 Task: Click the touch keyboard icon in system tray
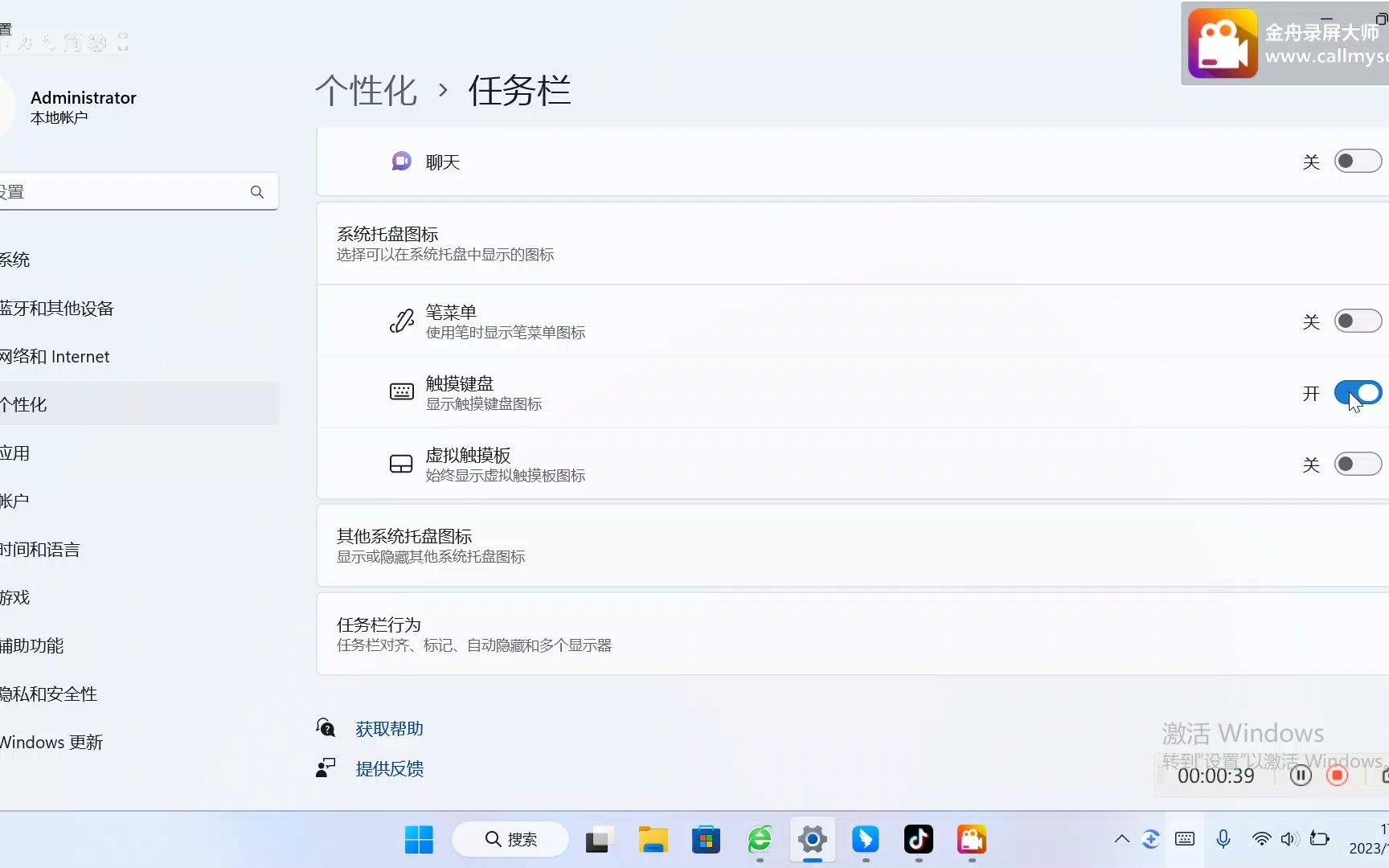coord(1184,838)
